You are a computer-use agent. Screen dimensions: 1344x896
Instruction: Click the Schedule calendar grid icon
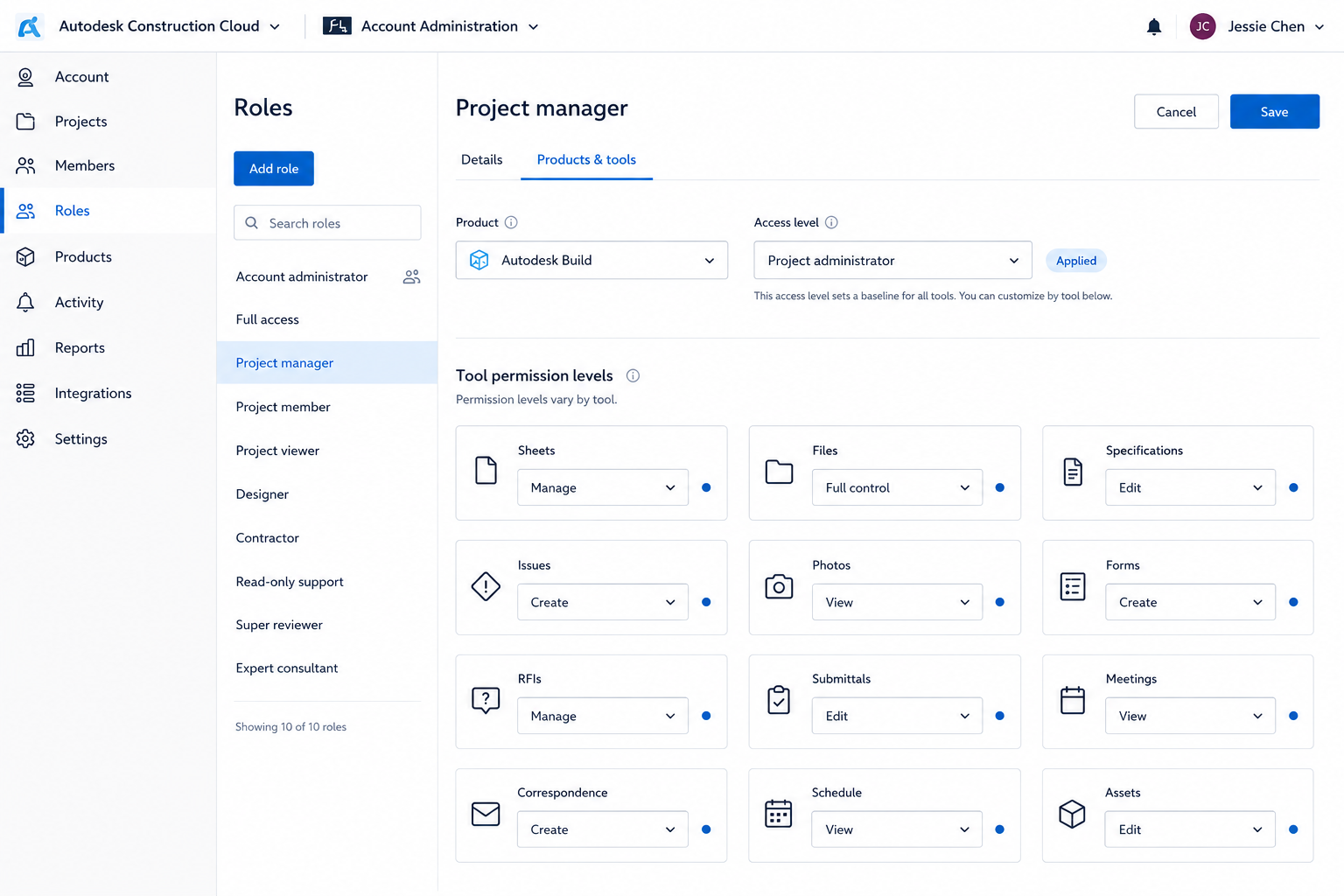coord(779,814)
